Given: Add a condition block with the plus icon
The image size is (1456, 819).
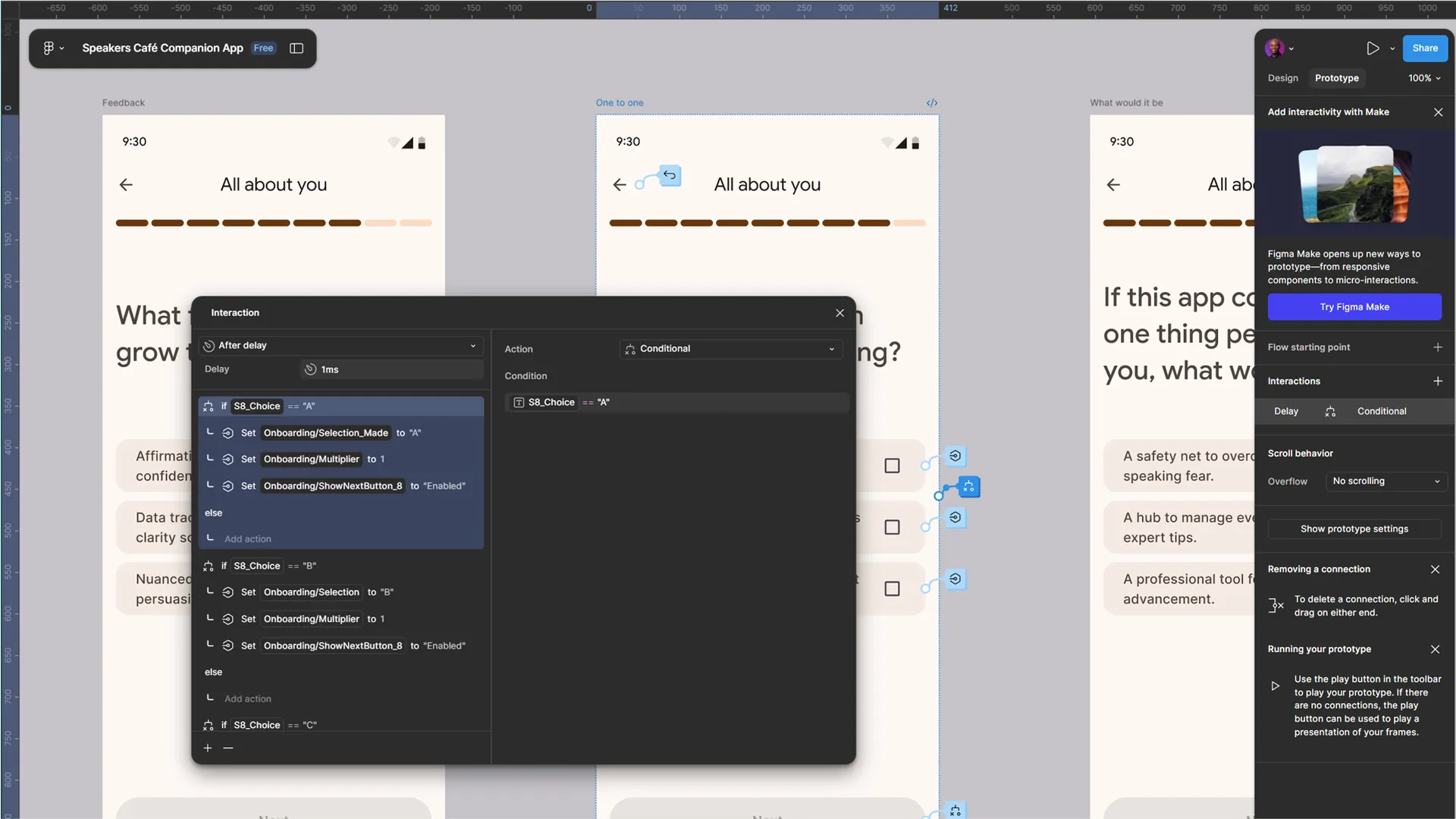Looking at the screenshot, I should 207,748.
